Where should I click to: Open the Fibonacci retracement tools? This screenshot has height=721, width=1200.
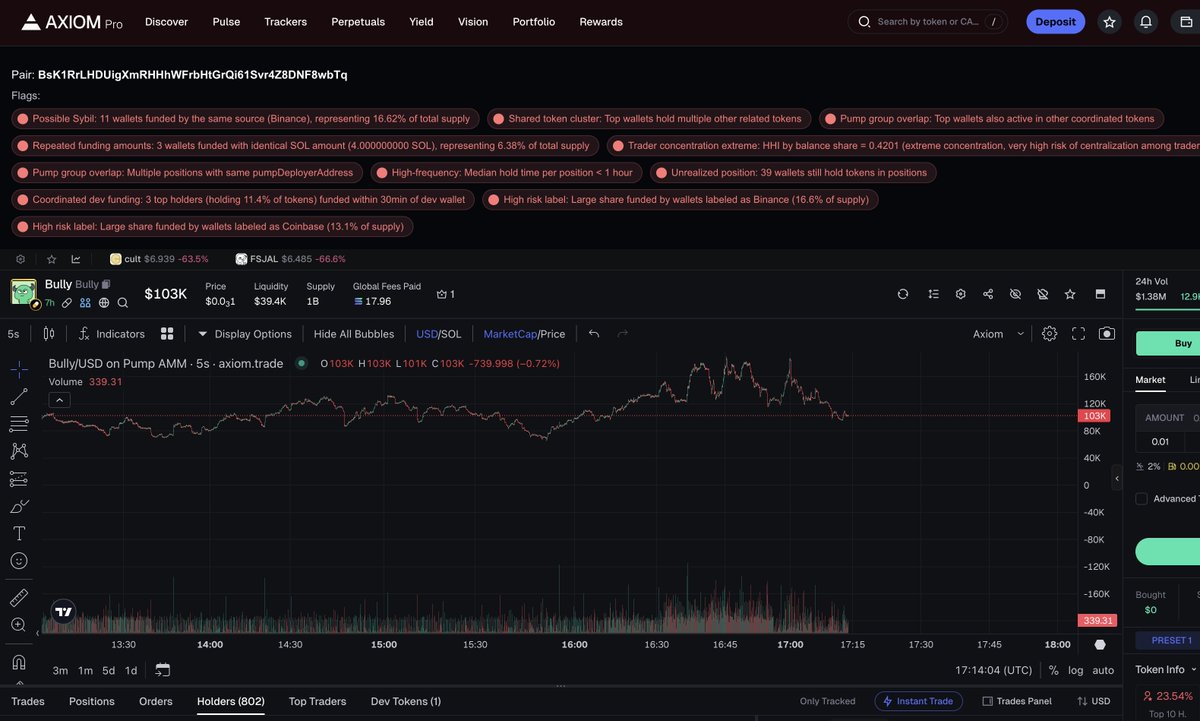click(18, 424)
